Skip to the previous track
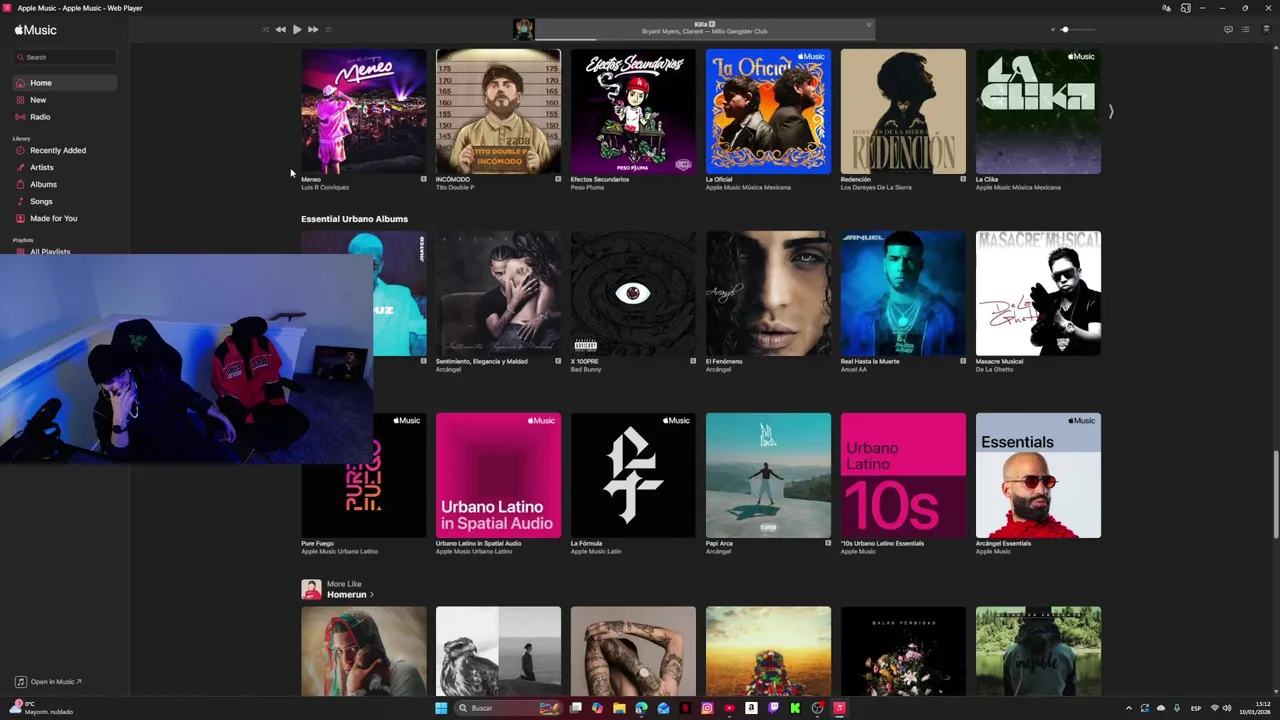 (x=280, y=30)
